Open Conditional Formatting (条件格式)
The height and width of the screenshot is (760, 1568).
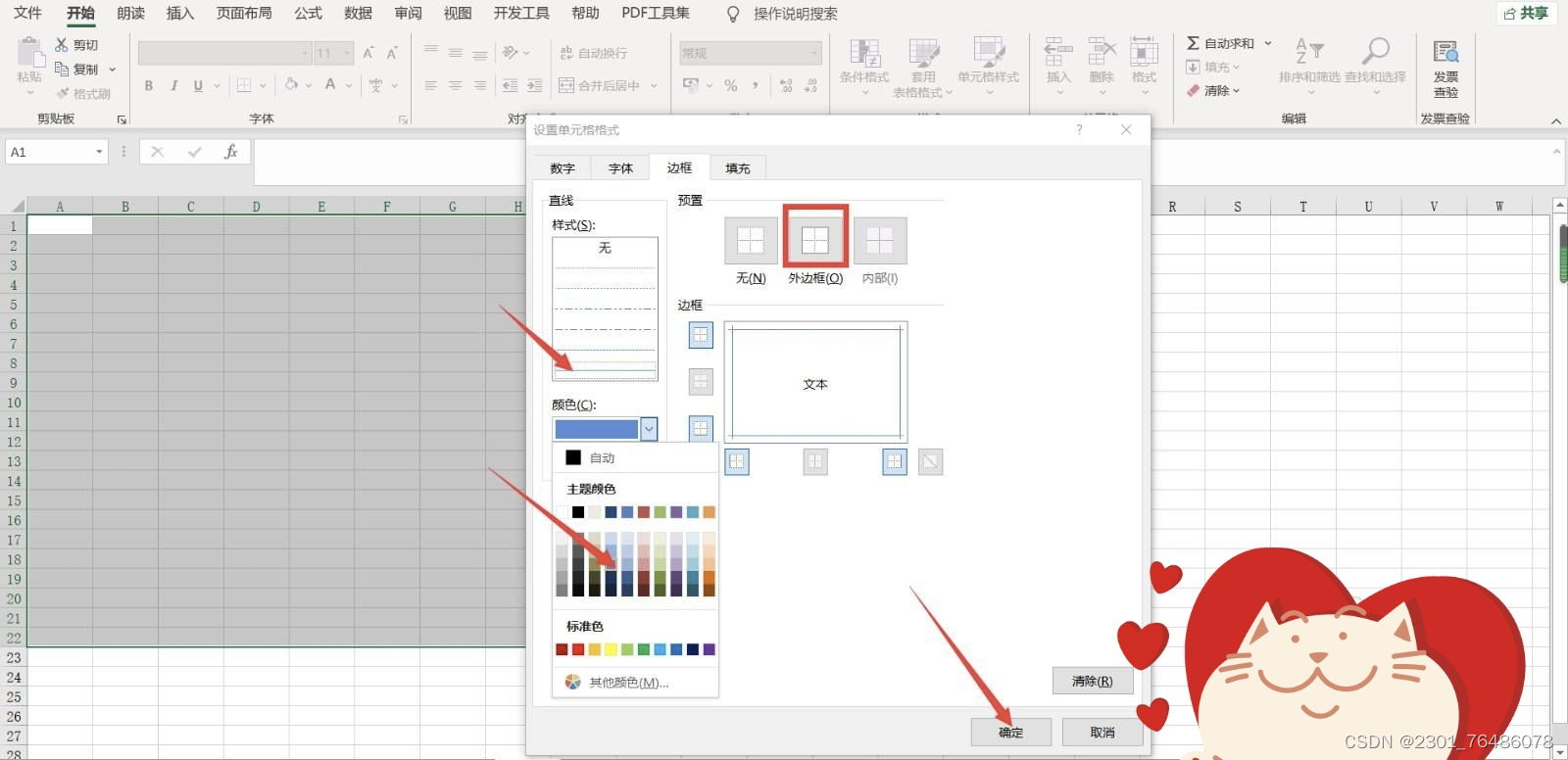pyautogui.click(x=864, y=67)
